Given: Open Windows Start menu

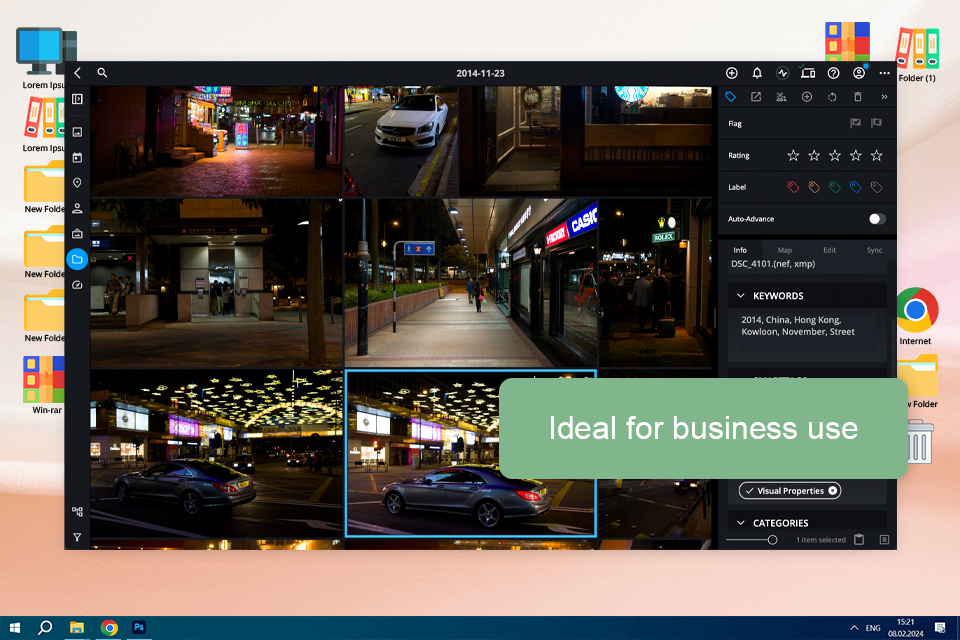Looking at the screenshot, I should coord(15,628).
